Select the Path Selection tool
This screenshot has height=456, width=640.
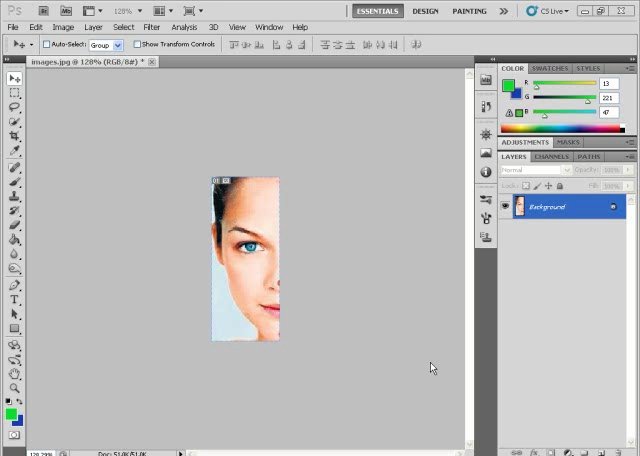coord(14,314)
